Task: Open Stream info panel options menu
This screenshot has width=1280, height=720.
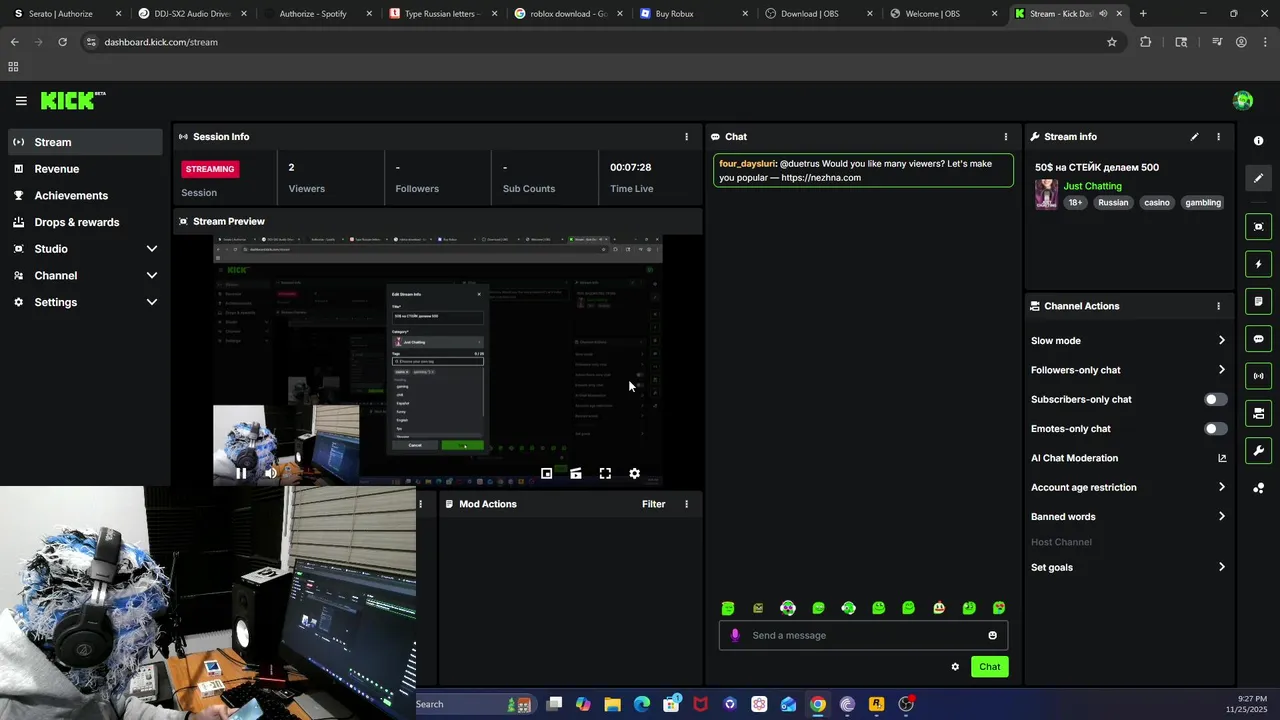Action: pyautogui.click(x=1218, y=137)
